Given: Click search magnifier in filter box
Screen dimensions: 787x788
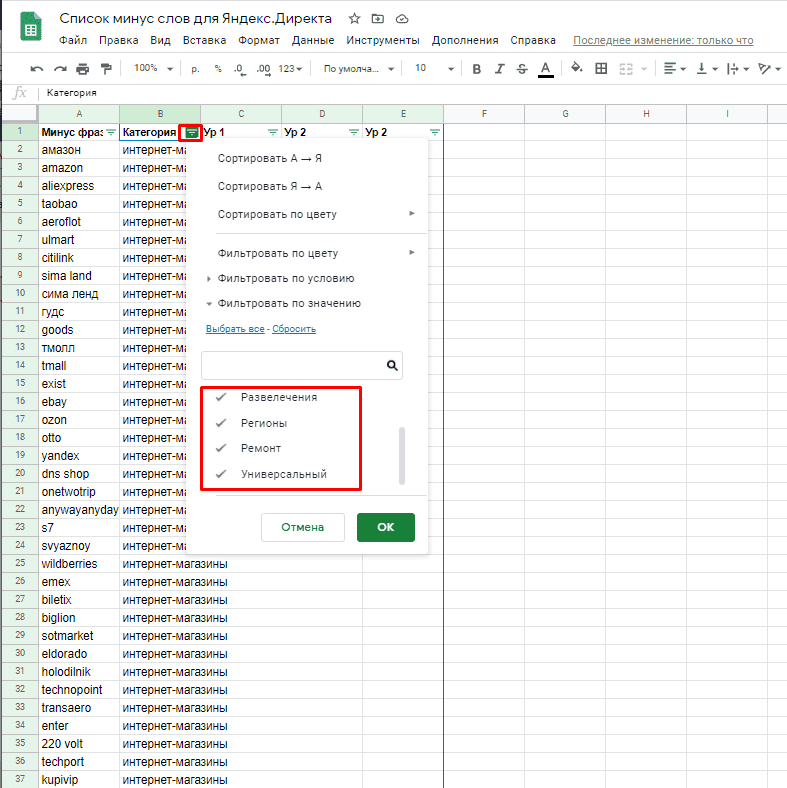Looking at the screenshot, I should click(392, 365).
